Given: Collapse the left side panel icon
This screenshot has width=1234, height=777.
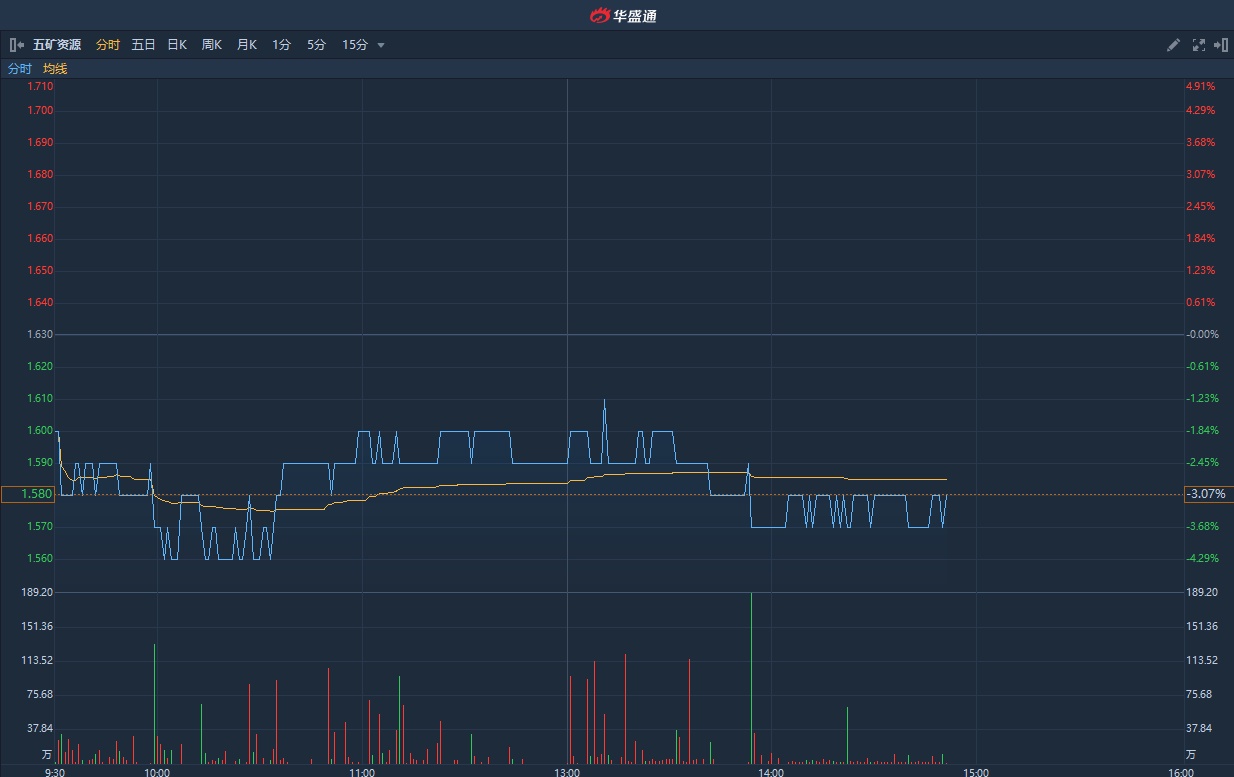Looking at the screenshot, I should coord(16,45).
